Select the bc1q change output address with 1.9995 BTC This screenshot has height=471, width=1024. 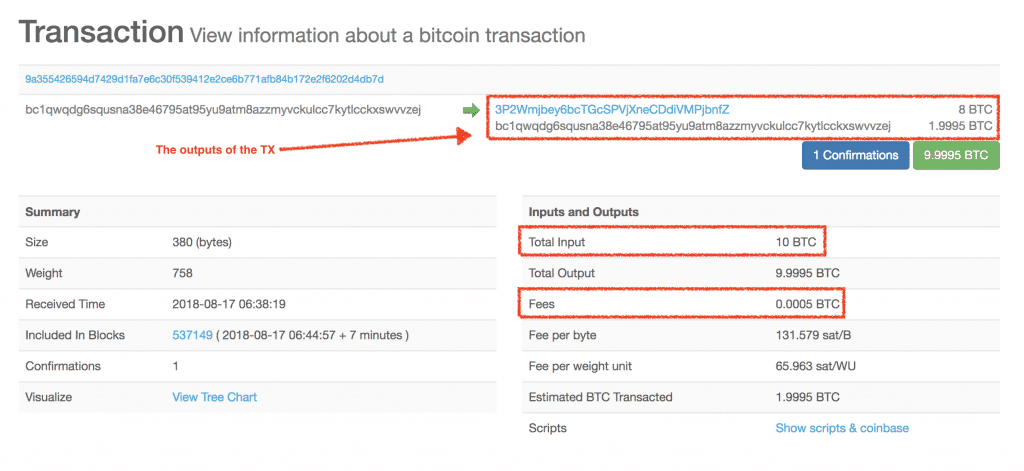(x=693, y=125)
